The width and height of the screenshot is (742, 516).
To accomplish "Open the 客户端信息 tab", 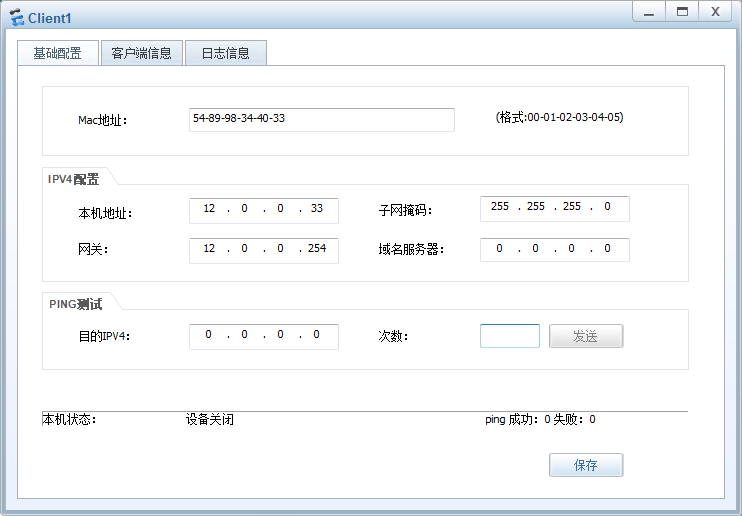I will [x=141, y=53].
